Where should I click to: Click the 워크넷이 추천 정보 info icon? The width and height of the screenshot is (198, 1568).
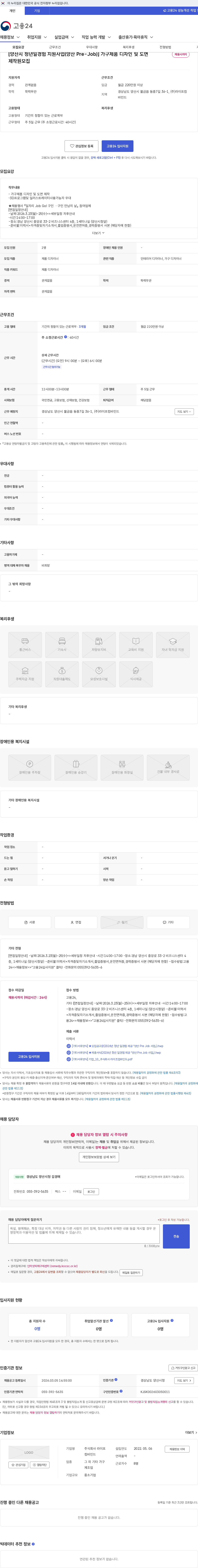point(33,1544)
